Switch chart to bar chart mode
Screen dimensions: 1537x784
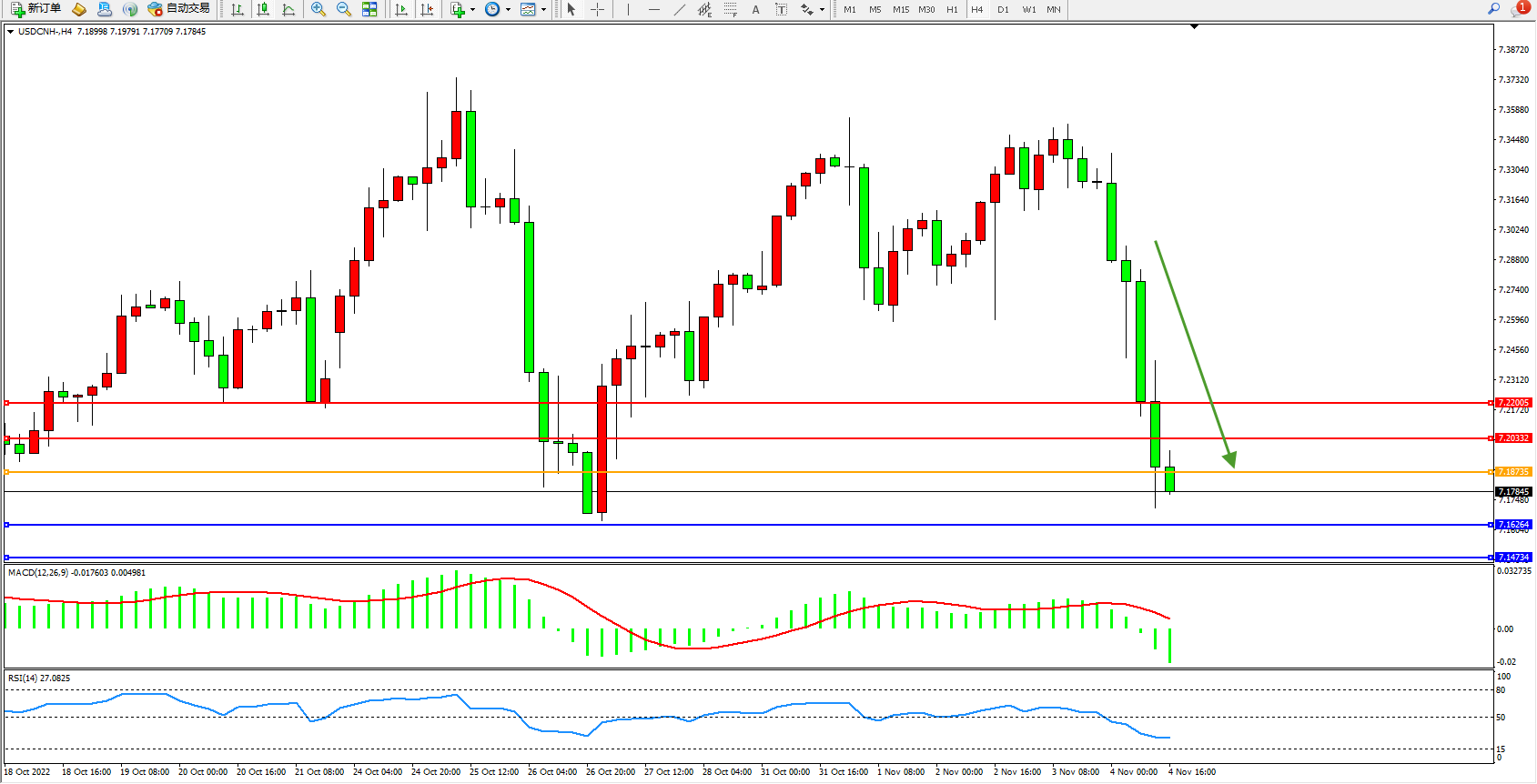click(238, 9)
